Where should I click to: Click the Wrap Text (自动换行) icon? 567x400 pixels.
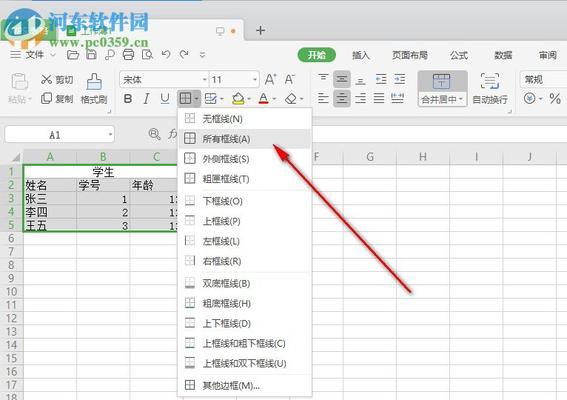490,81
